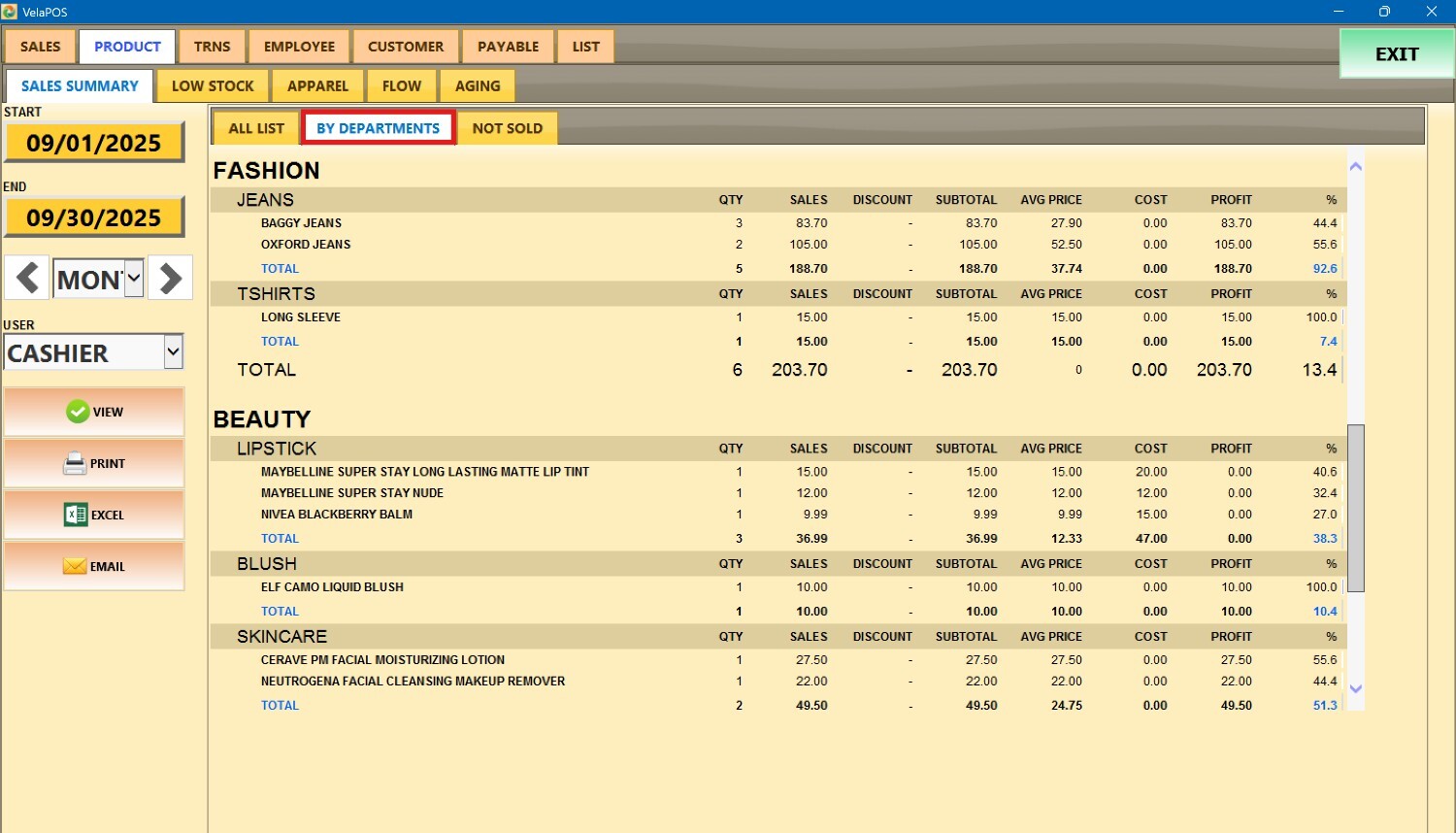Go to previous period with left arrow

27,279
